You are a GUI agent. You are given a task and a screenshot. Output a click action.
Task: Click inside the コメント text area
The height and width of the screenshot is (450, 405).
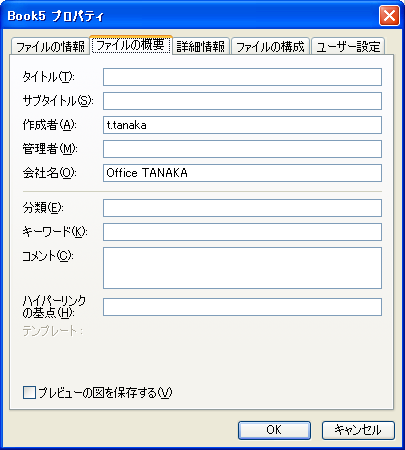(x=242, y=268)
